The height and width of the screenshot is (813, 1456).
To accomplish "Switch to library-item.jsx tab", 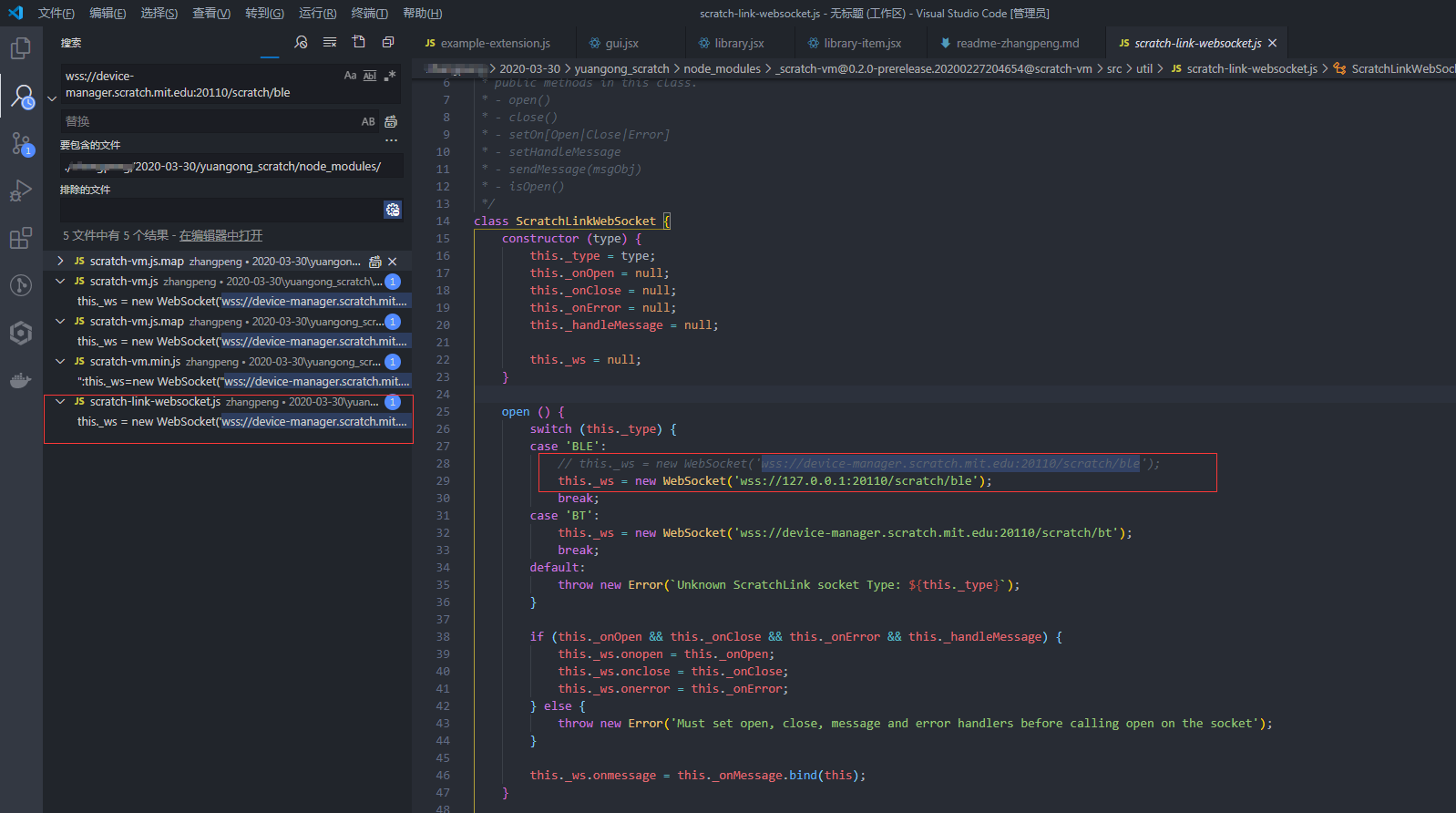I will tap(862, 43).
